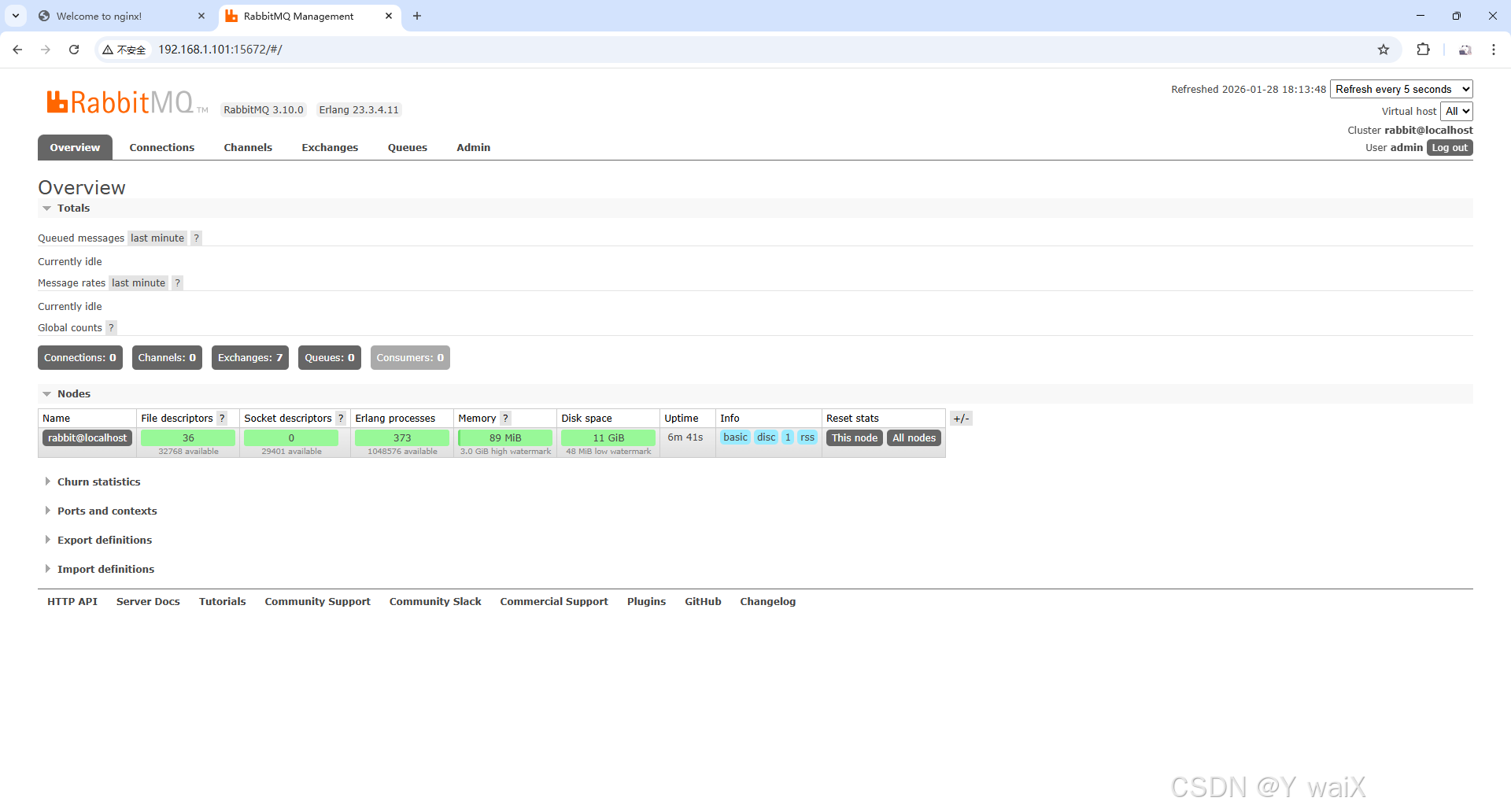Reload the RabbitMQ page
Image resolution: width=1511 pixels, height=812 pixels.
74,50
